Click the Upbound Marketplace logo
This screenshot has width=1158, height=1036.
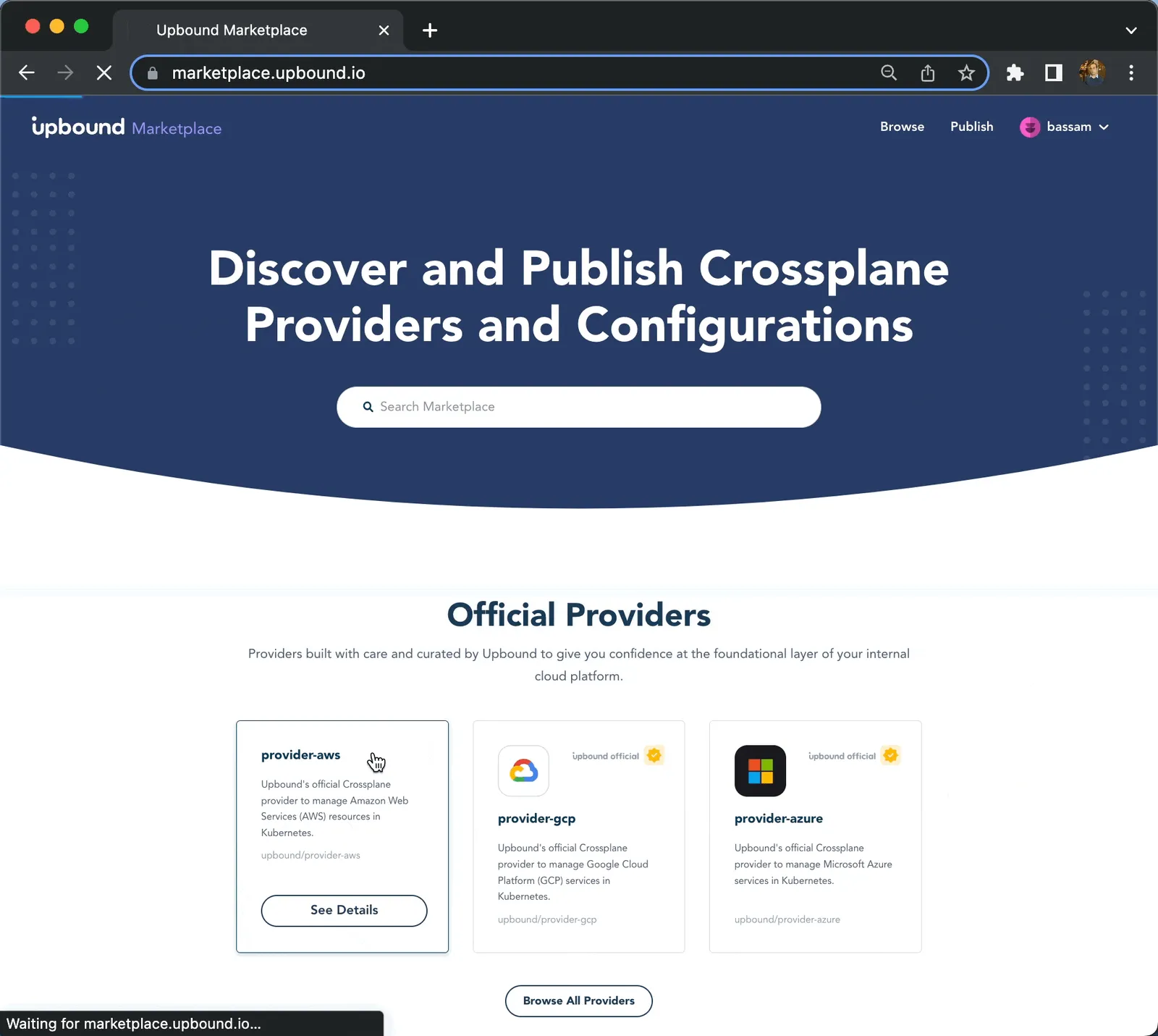click(127, 127)
